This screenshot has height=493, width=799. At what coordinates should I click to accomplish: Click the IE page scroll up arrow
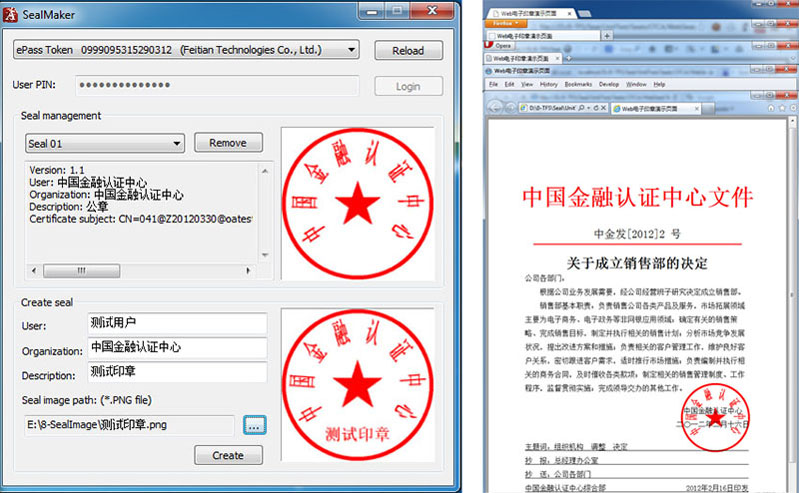(x=792, y=121)
